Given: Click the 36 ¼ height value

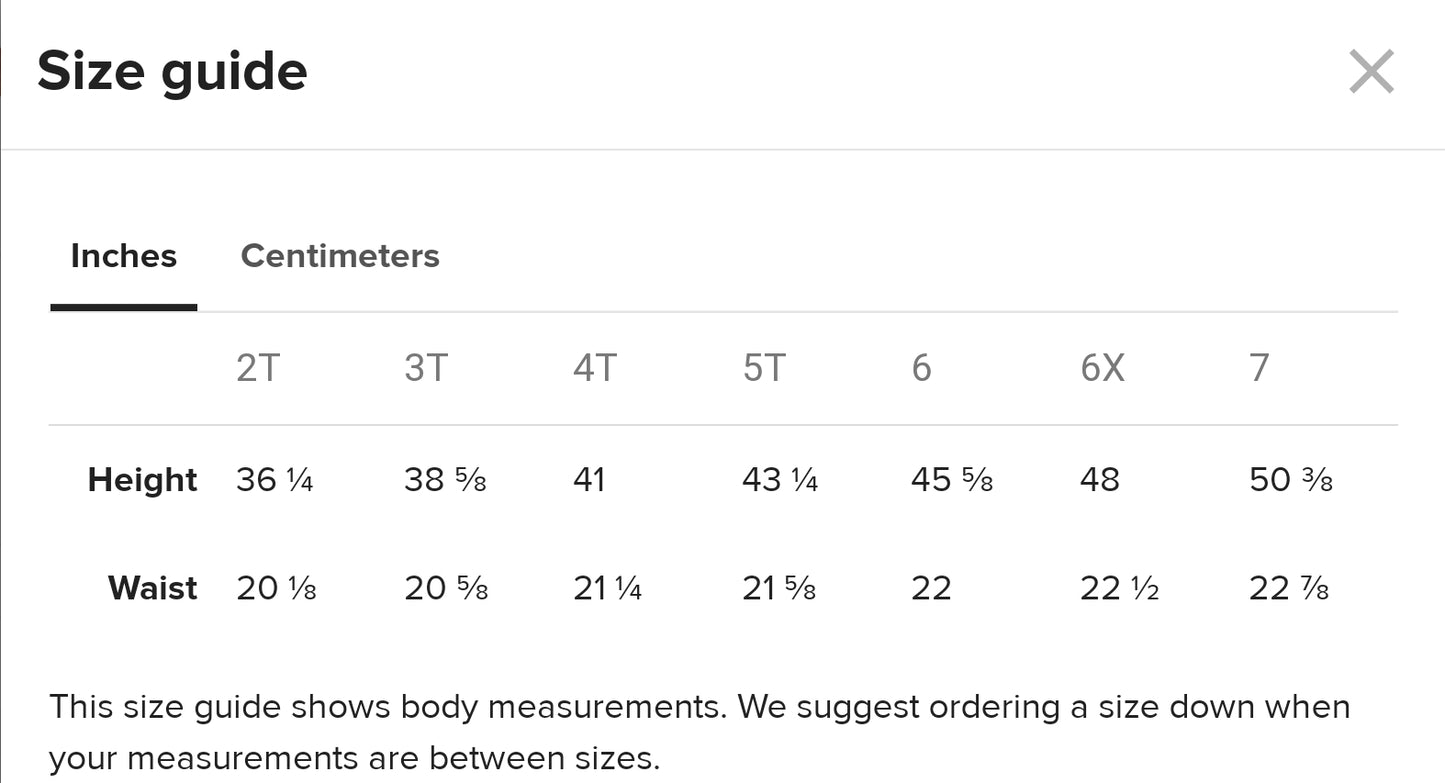Looking at the screenshot, I should point(275,480).
